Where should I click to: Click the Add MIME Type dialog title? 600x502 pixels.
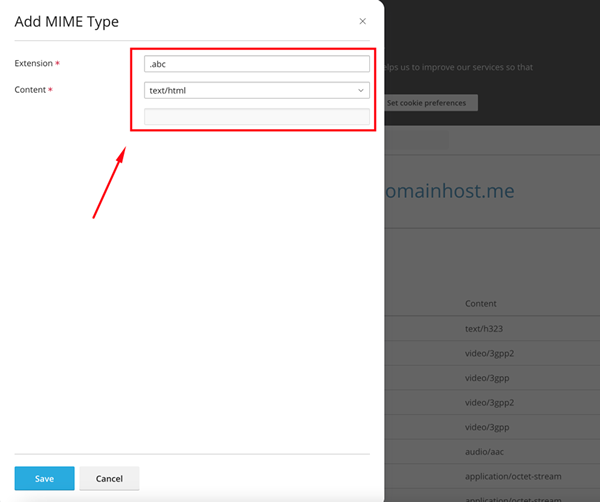click(x=67, y=22)
